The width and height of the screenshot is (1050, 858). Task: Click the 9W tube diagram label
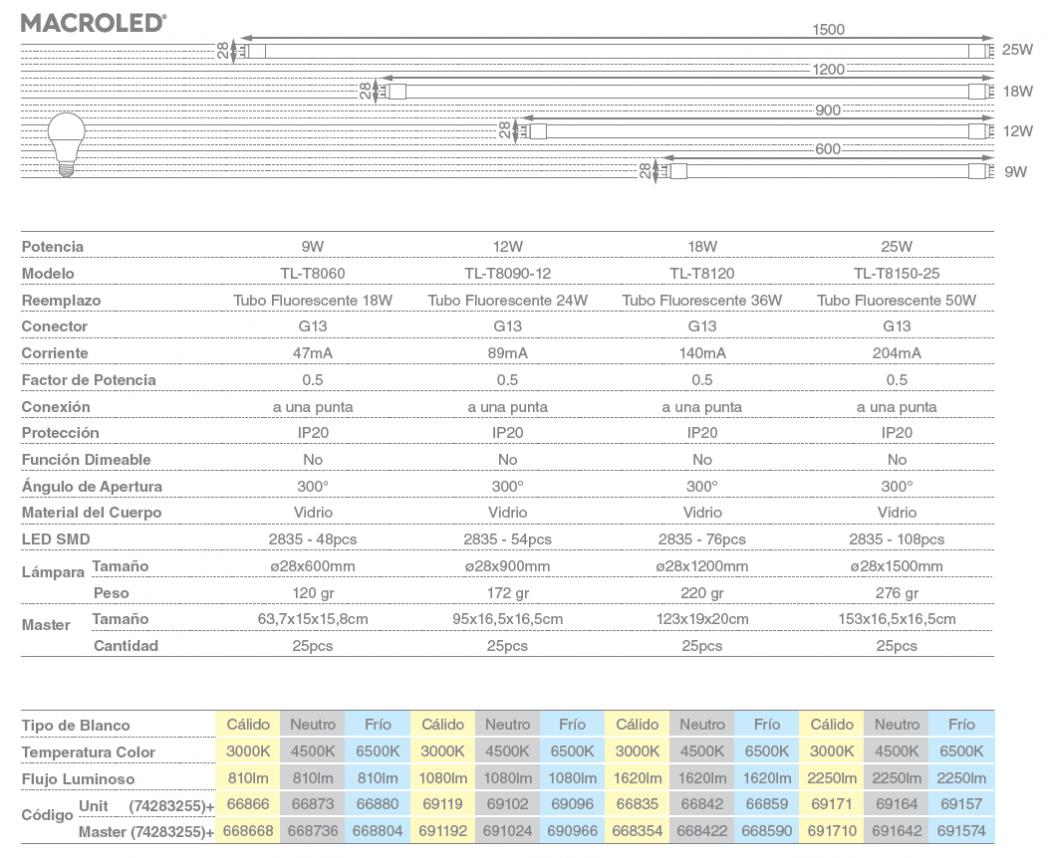click(x=1015, y=171)
